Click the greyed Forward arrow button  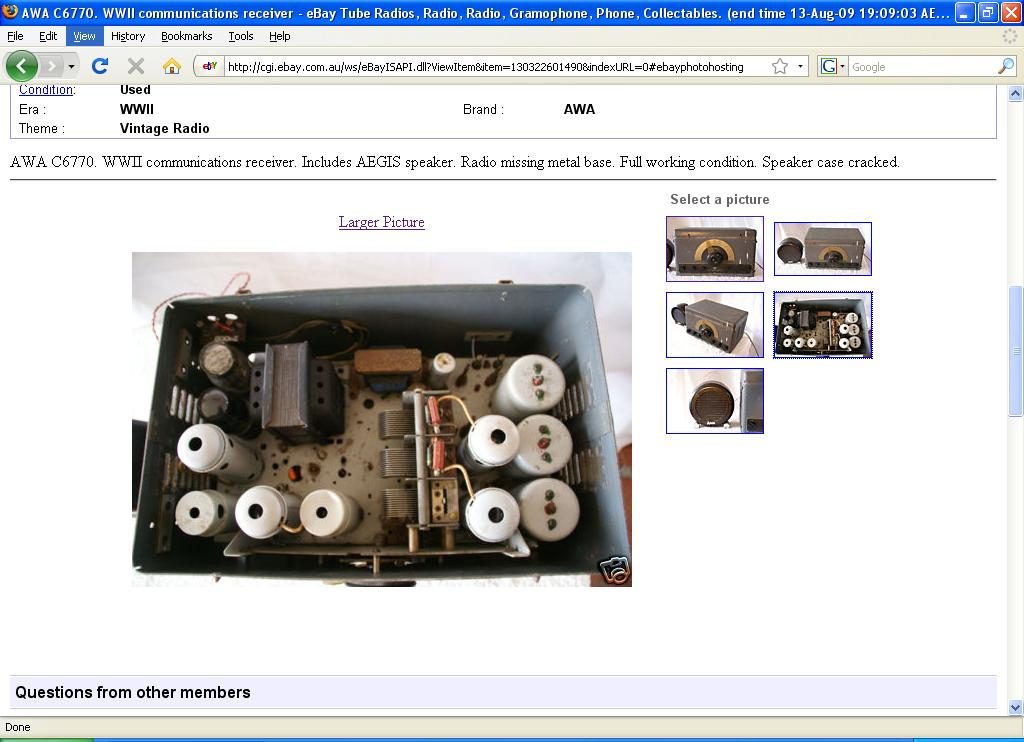52,66
